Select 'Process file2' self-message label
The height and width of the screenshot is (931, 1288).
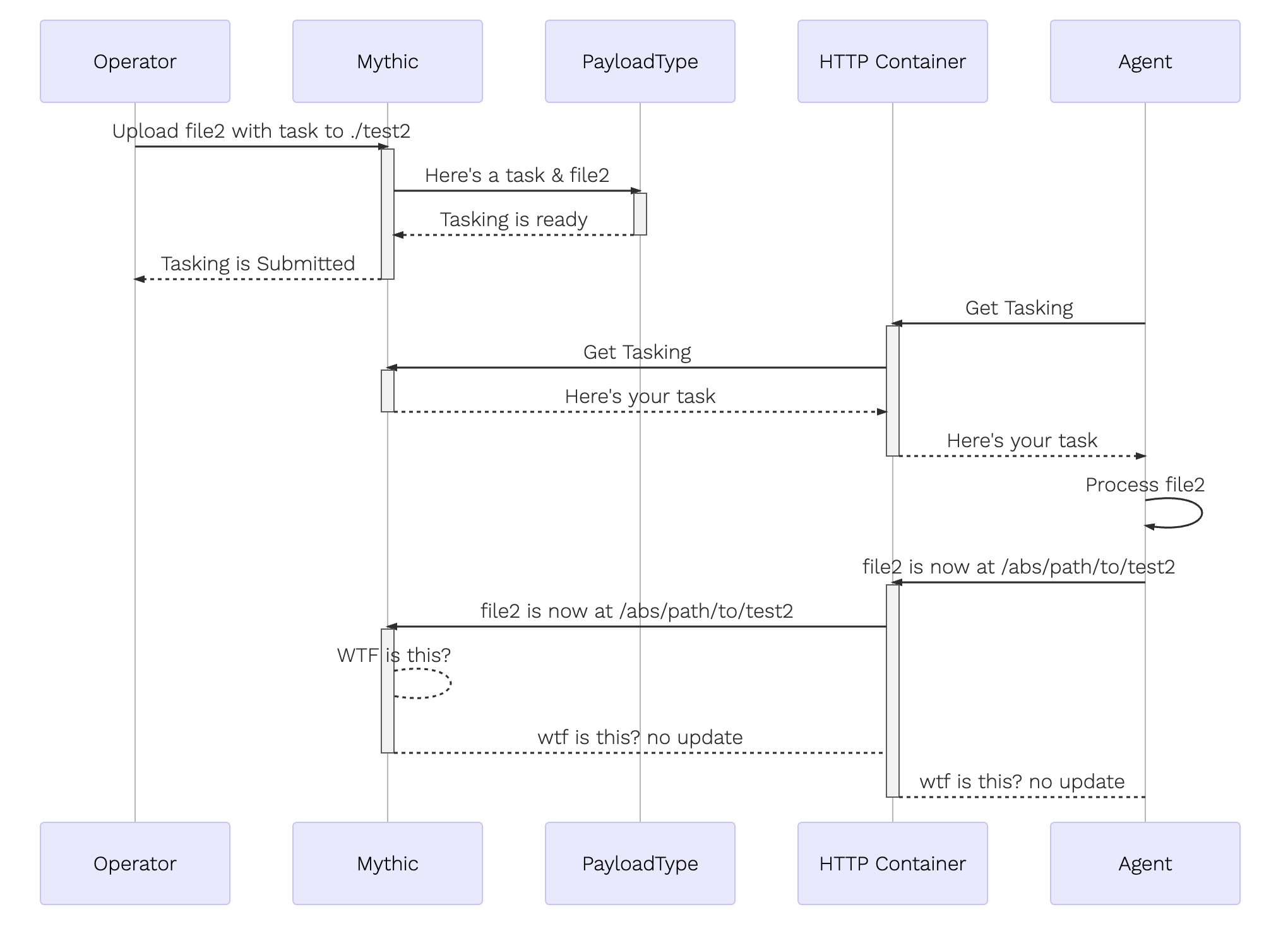(x=1145, y=485)
